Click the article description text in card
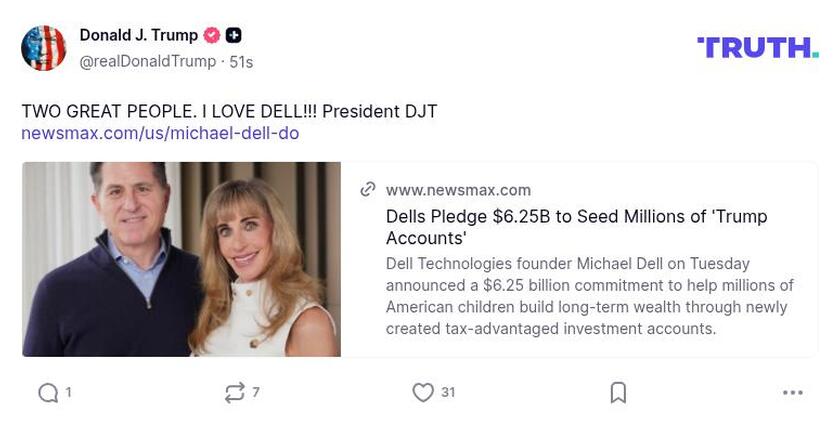The width and height of the screenshot is (840, 431). coord(589,296)
